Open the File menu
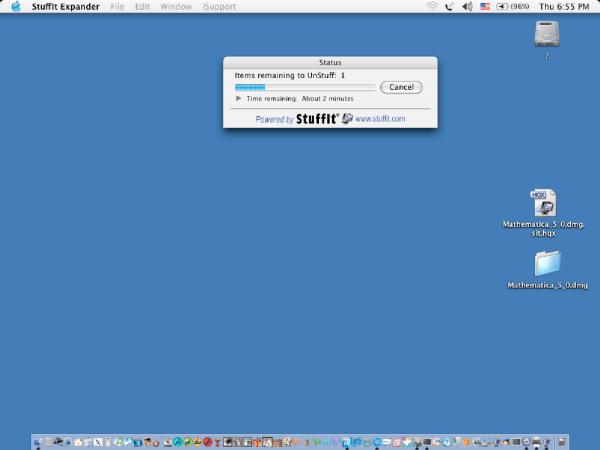This screenshot has width=600, height=450. (x=118, y=6)
